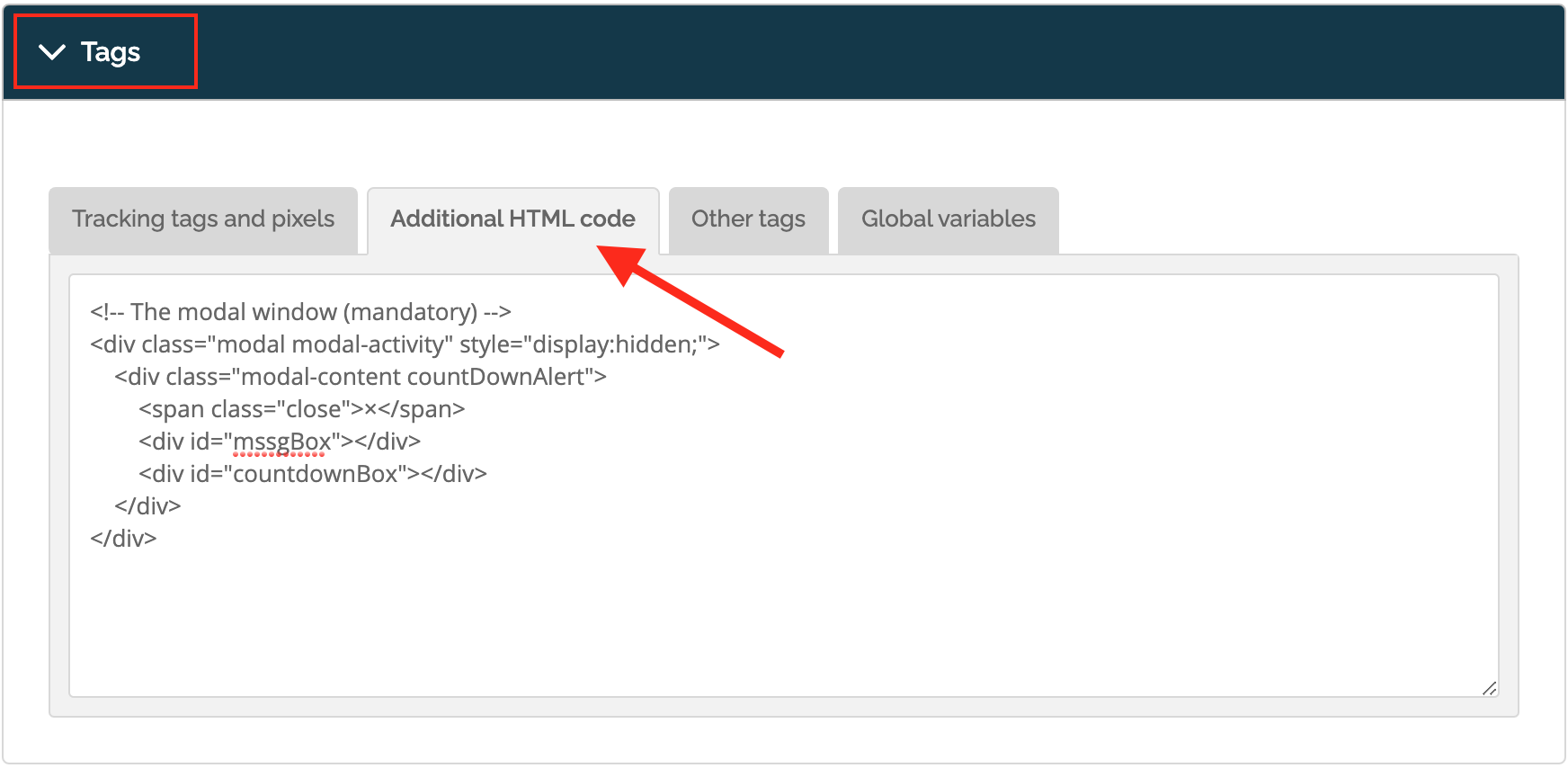
Task: Place cursor on the countdownBox div line
Action: (313, 474)
